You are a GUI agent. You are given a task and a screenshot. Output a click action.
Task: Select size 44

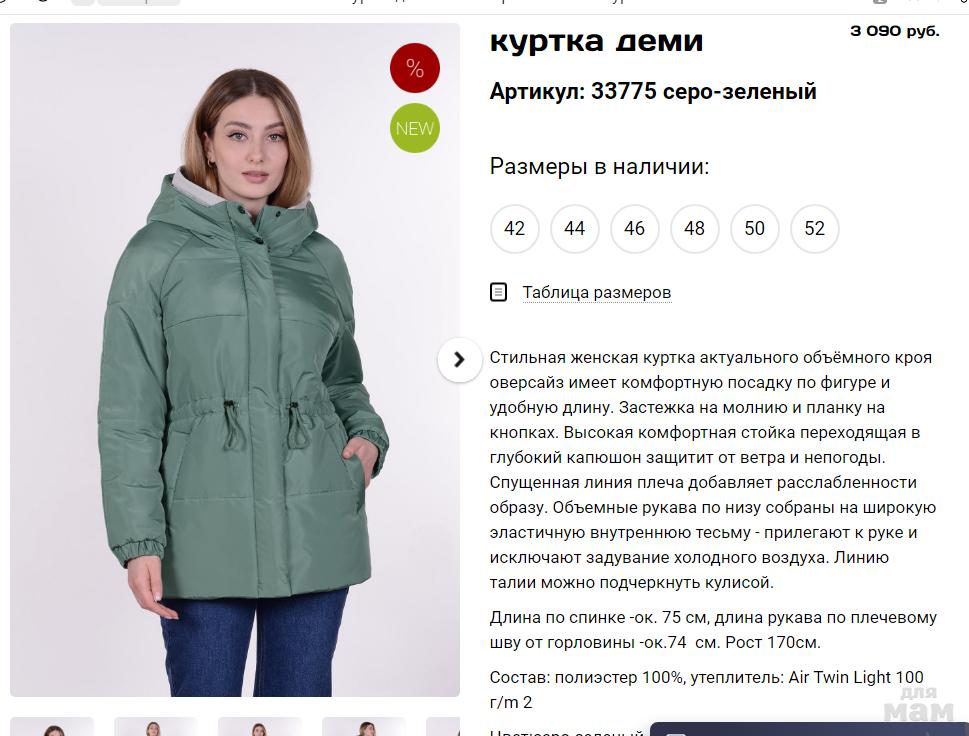(x=574, y=229)
